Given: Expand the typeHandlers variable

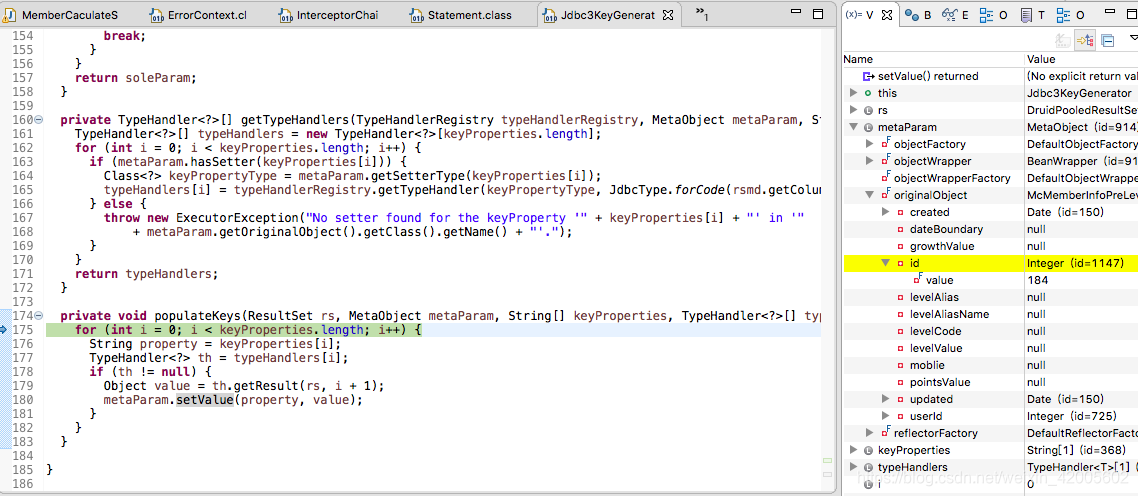Looking at the screenshot, I should click(x=854, y=467).
